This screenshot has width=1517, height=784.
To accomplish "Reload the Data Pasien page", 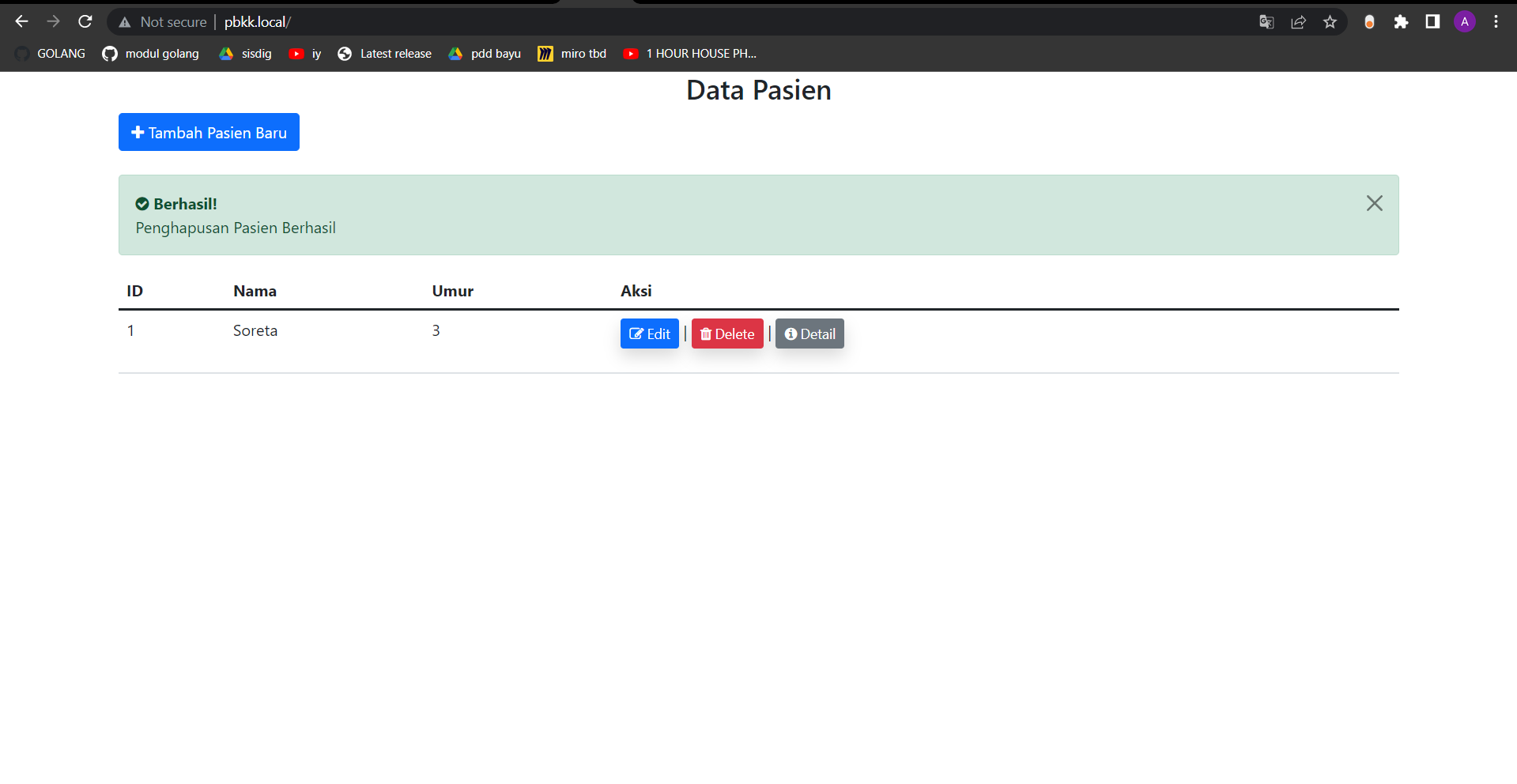I will click(x=85, y=21).
